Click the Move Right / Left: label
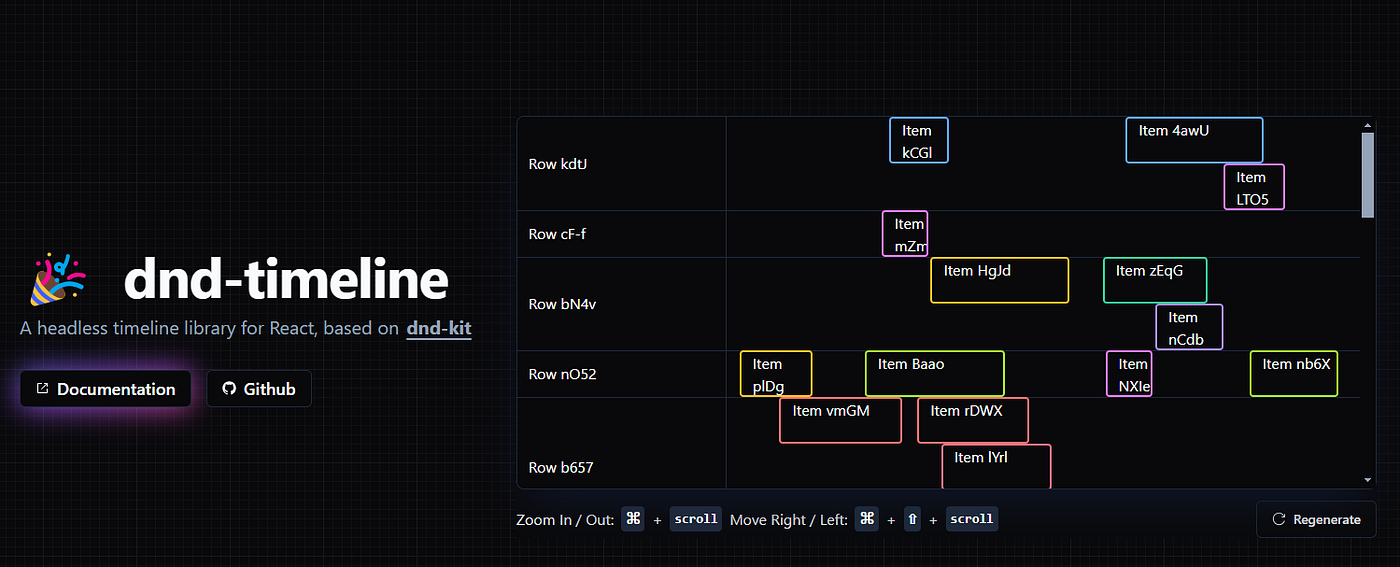 789,519
